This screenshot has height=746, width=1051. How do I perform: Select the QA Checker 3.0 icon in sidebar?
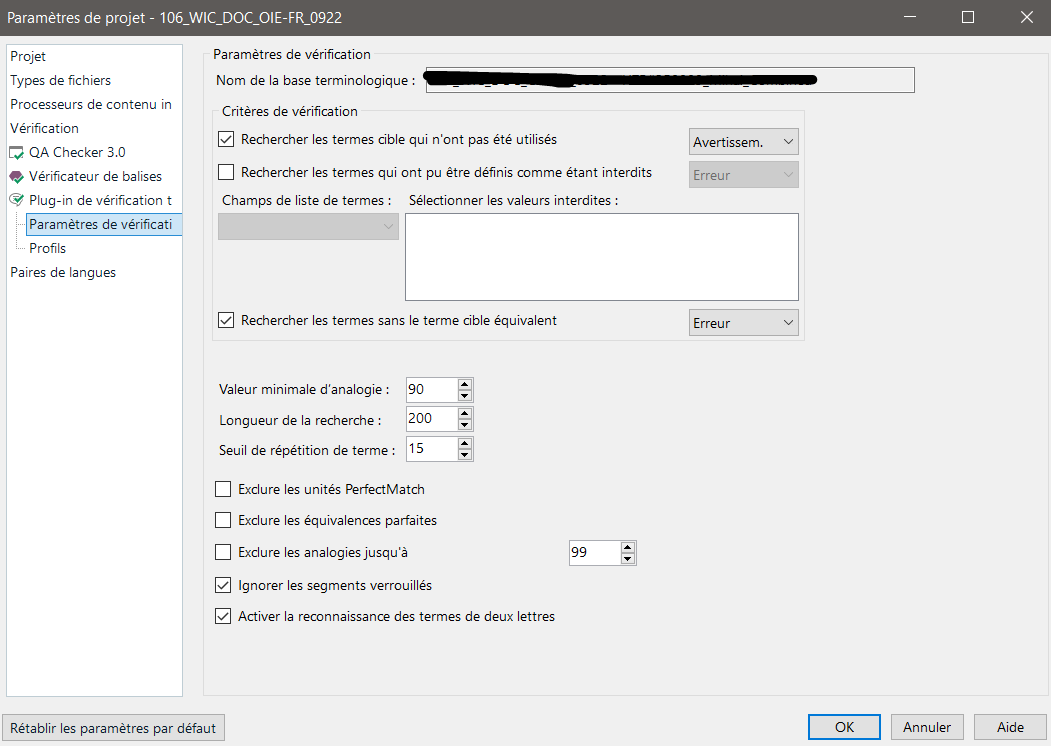point(18,152)
